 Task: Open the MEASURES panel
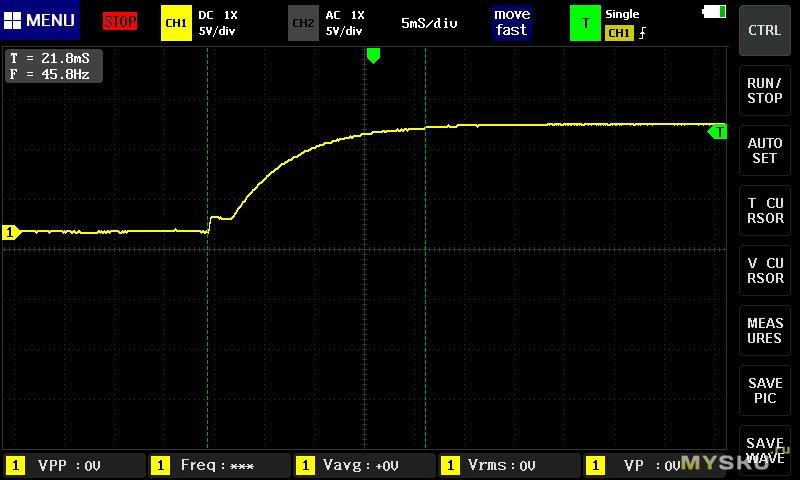coord(765,331)
